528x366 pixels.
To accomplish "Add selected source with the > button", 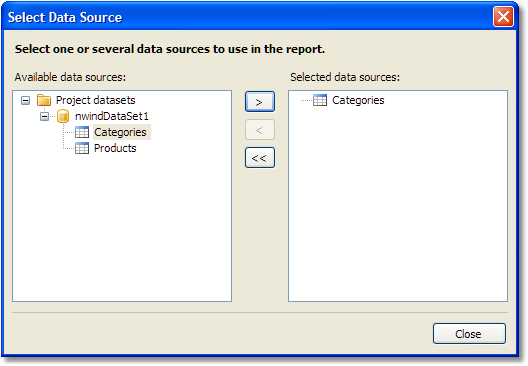I will [x=260, y=102].
